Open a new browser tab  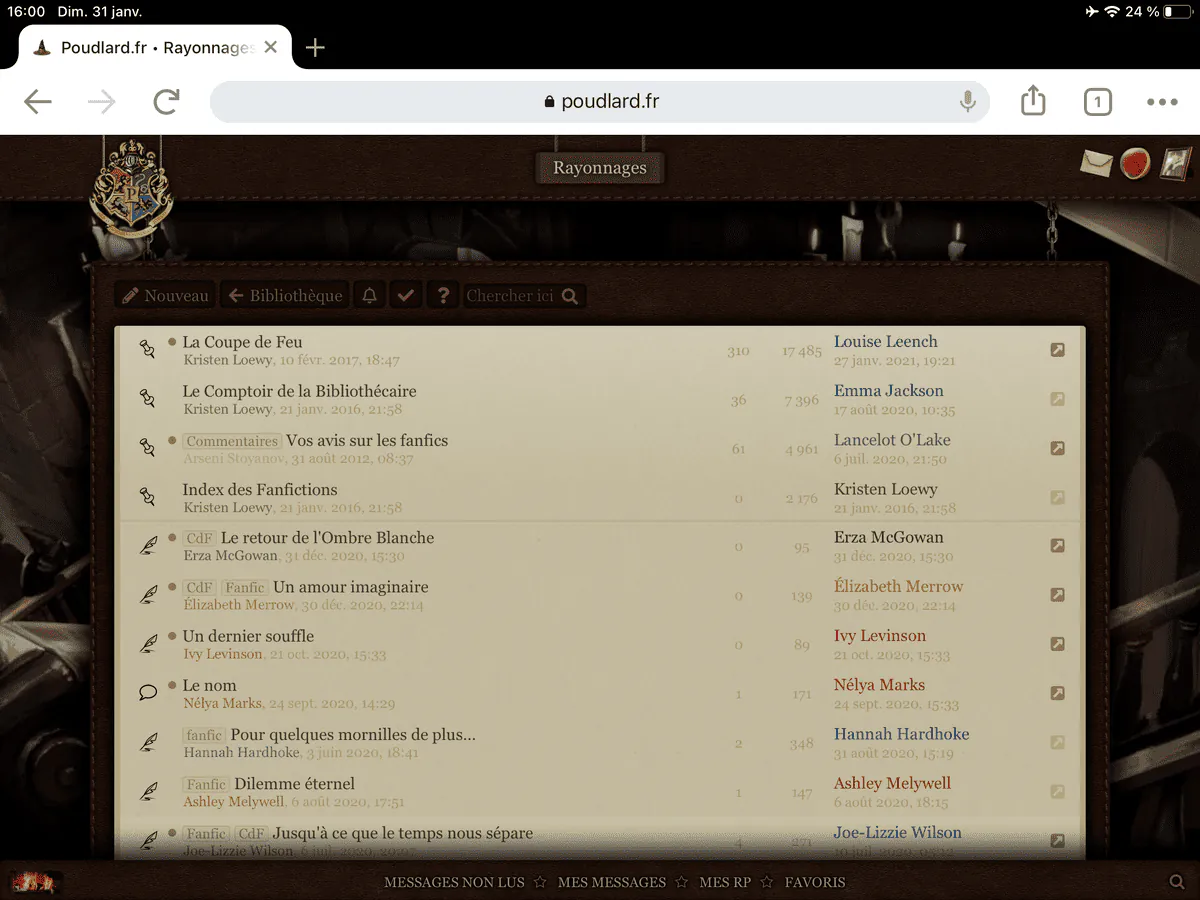pyautogui.click(x=315, y=47)
